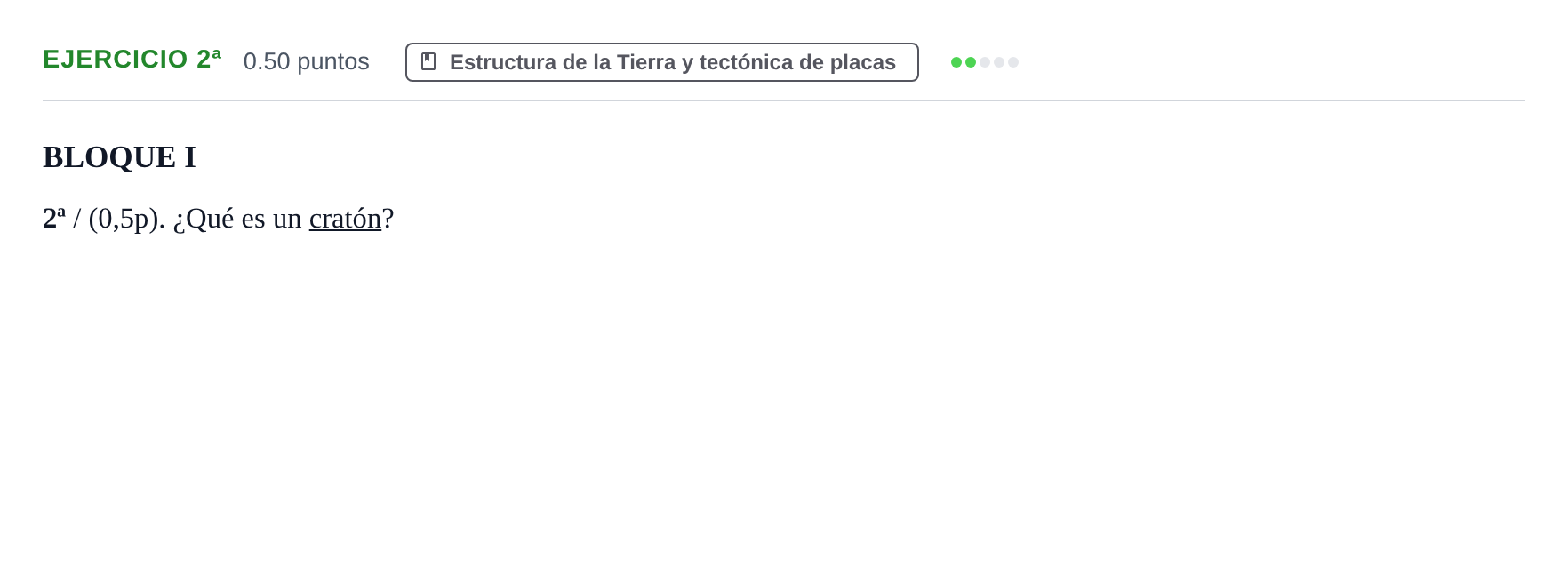Click the slash after the 2ª number
Image resolution: width=1568 pixels, height=567 pixels.
(x=76, y=219)
